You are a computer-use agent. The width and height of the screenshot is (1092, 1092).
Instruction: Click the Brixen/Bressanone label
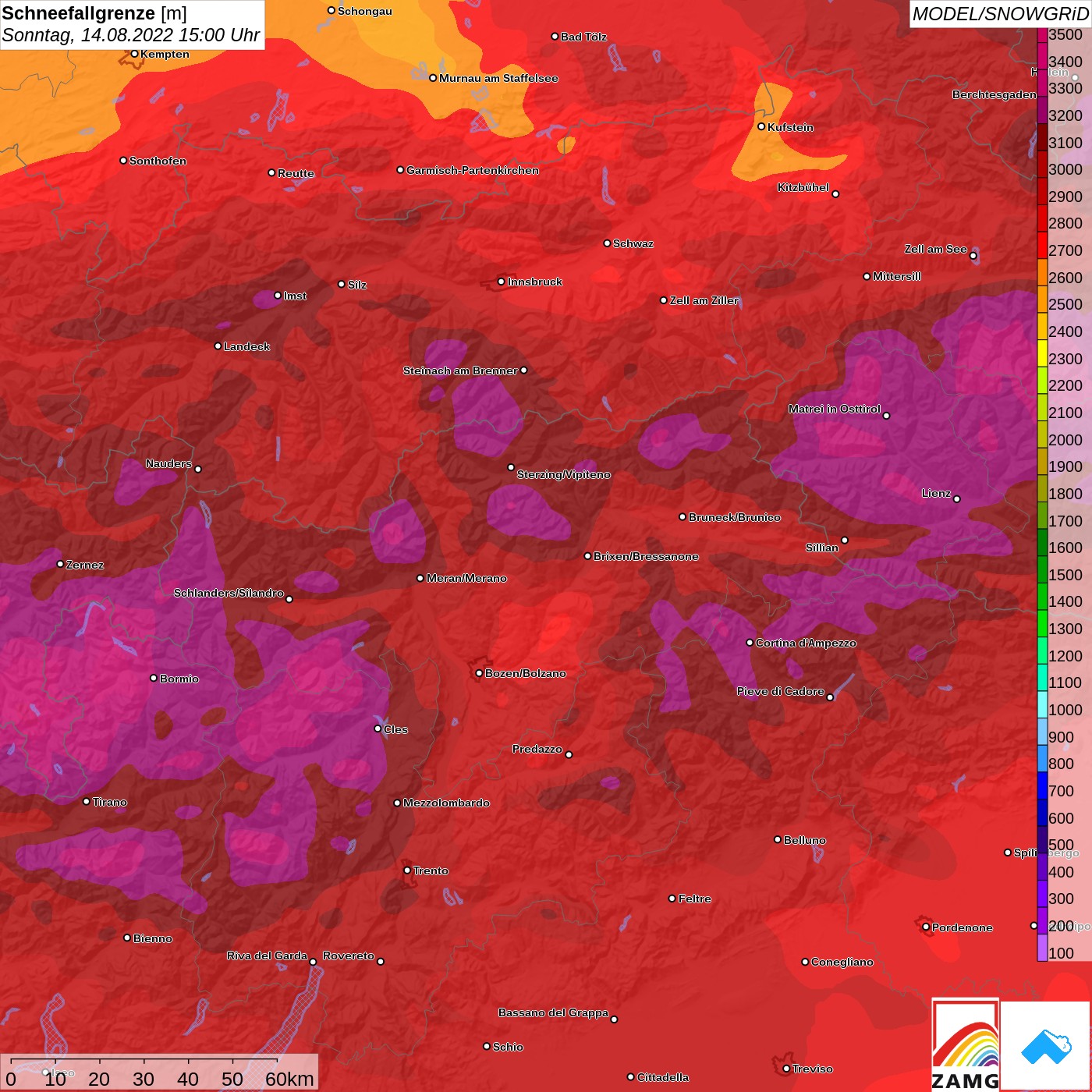coord(646,556)
